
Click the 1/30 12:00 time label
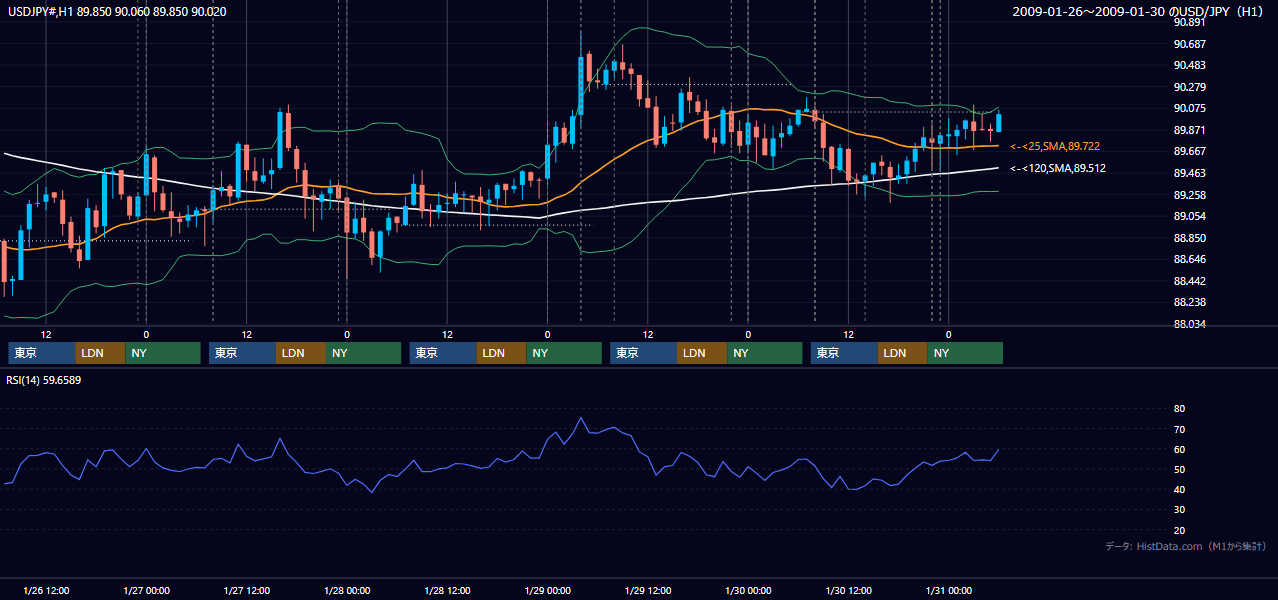[x=849, y=590]
